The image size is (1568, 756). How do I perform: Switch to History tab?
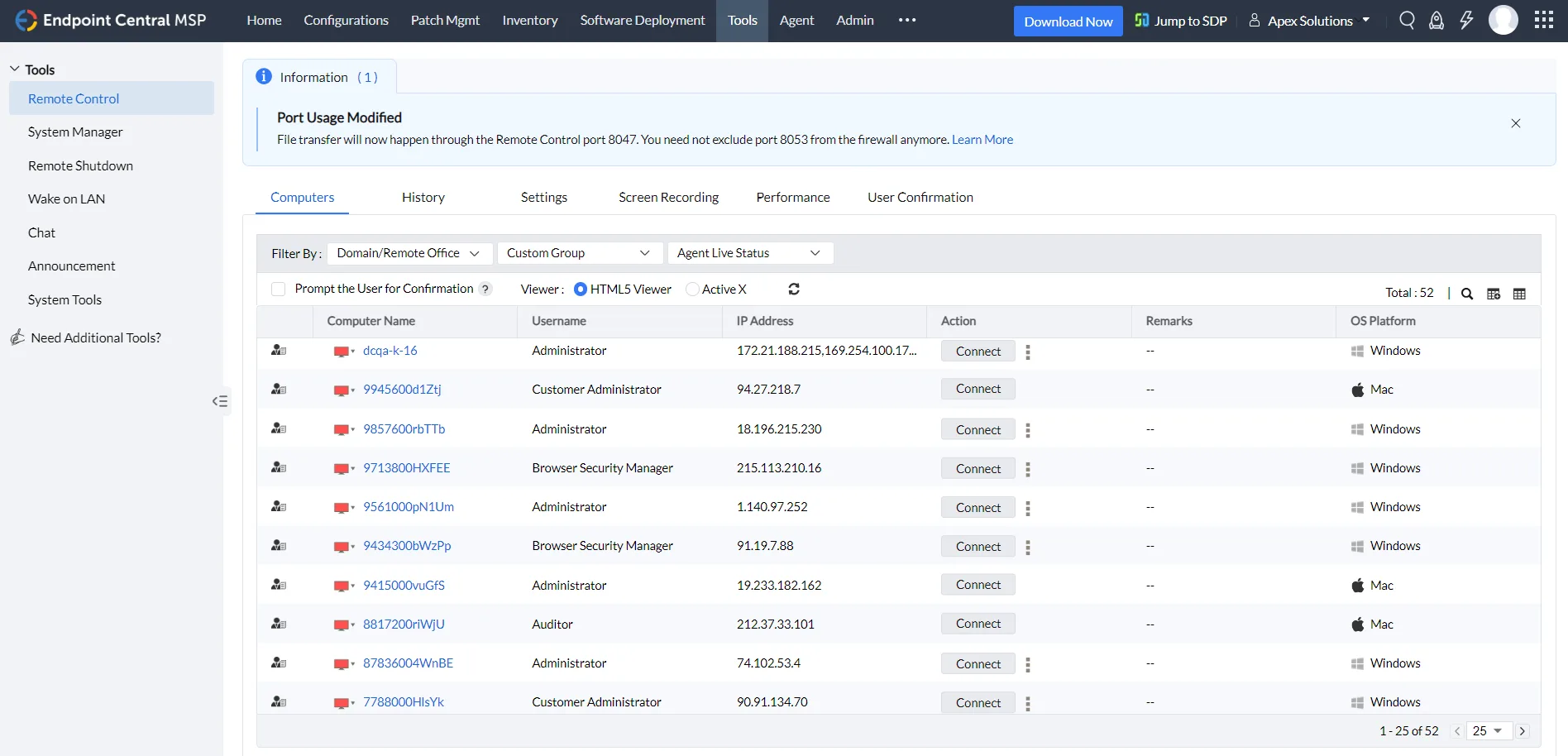pyautogui.click(x=423, y=197)
